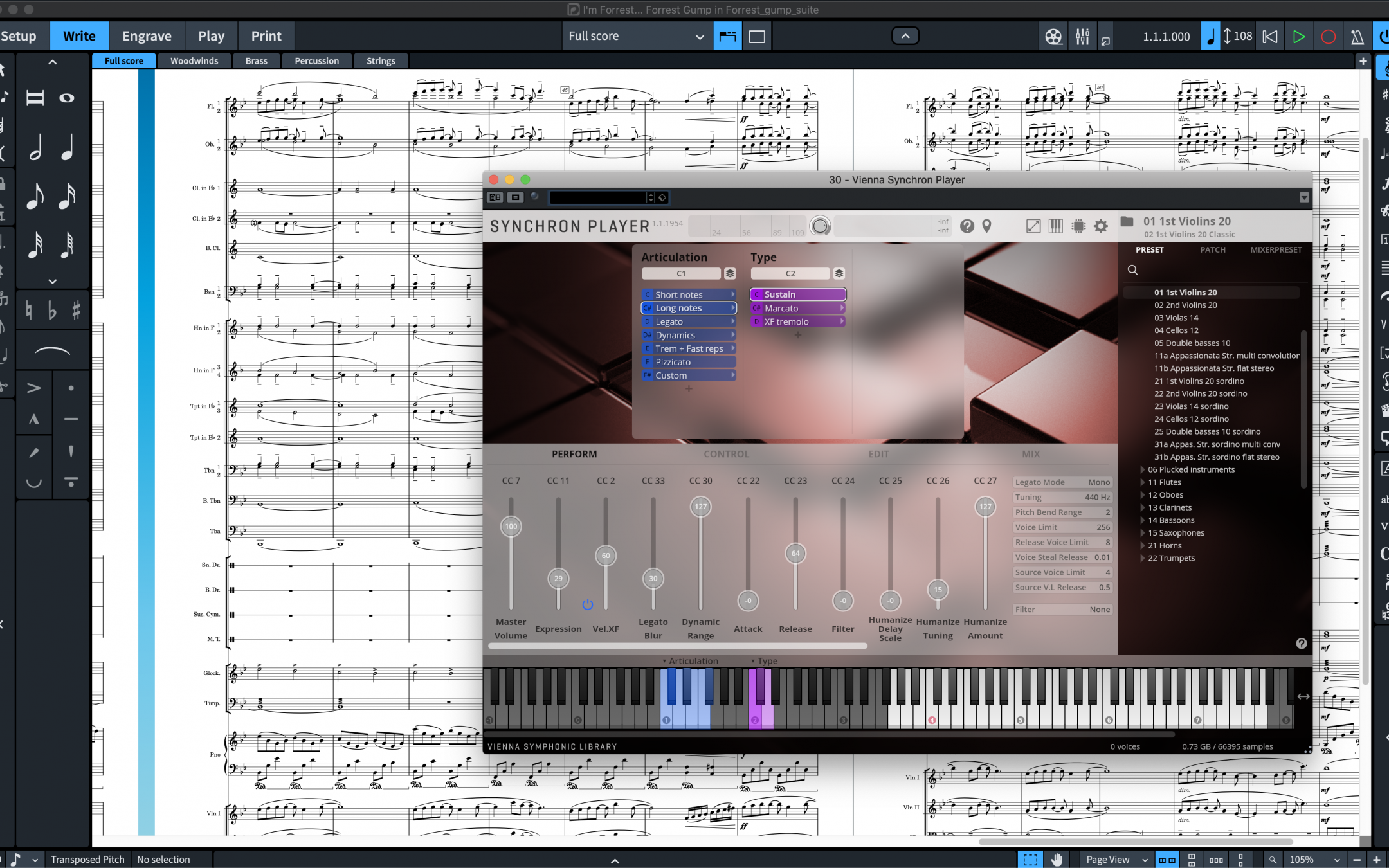Select the Pizzicato articulation
The image size is (1389, 868).
689,362
